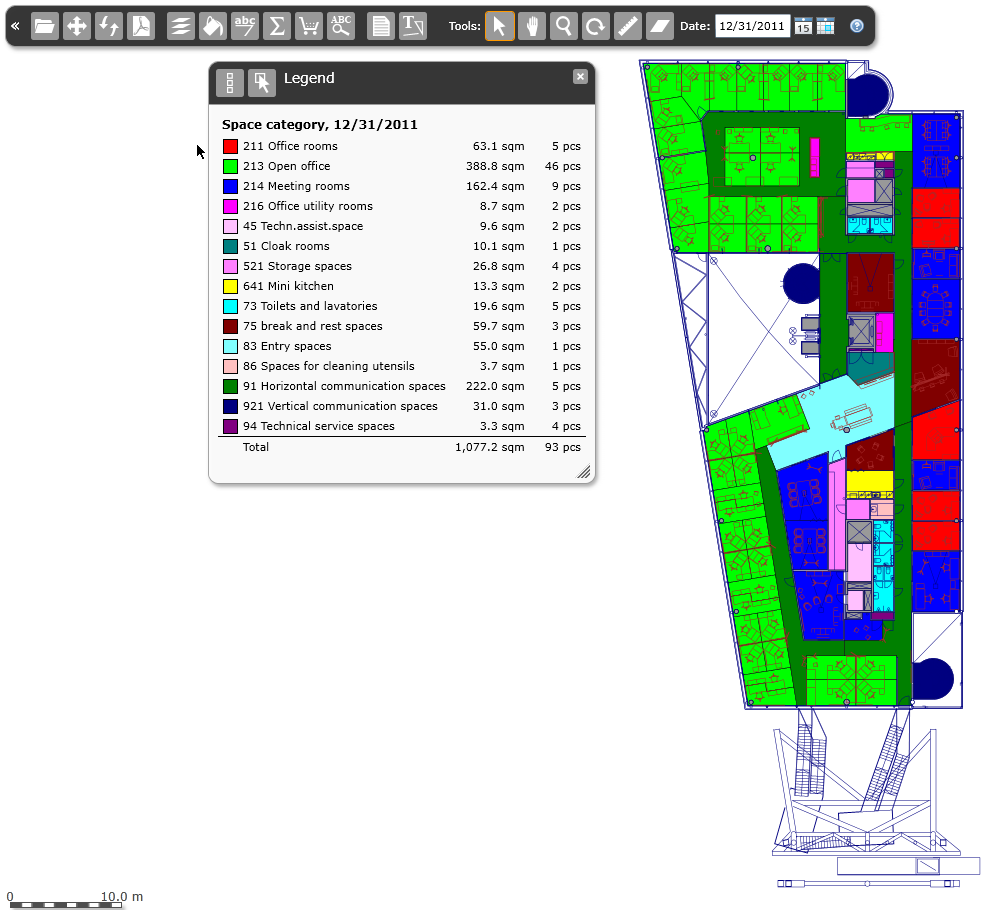Click the paint bucket fill icon
Viewport: 990px width, 910px height.
[x=213, y=26]
